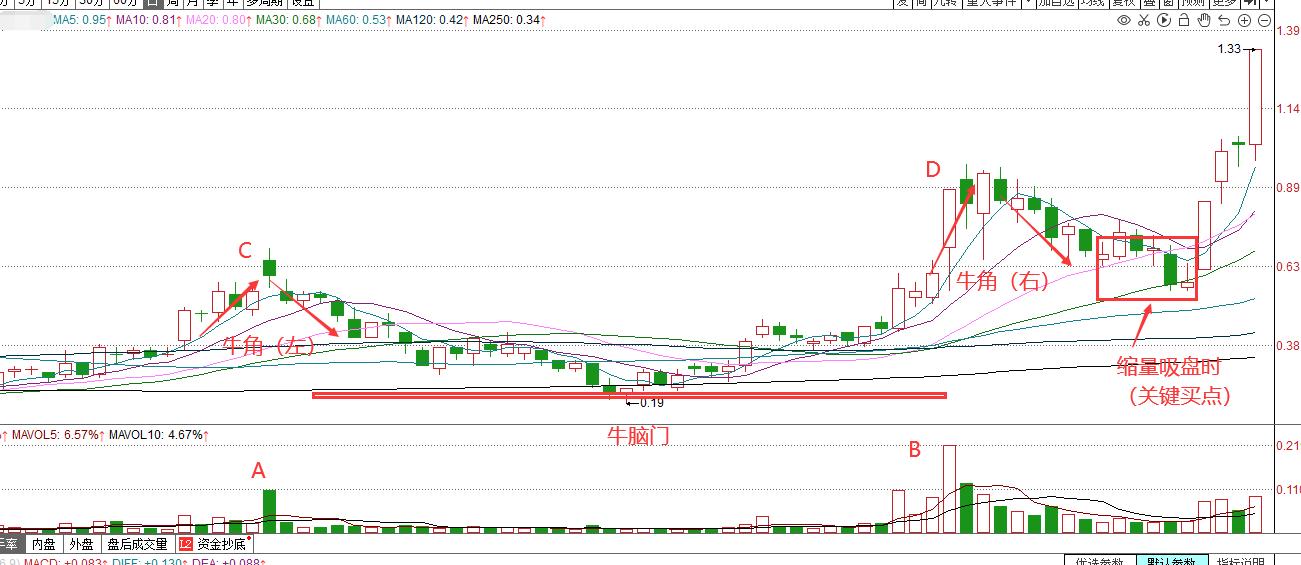Click the MA10: 0.81 indicator label
Screen dimensions: 1301x565
[x=146, y=20]
